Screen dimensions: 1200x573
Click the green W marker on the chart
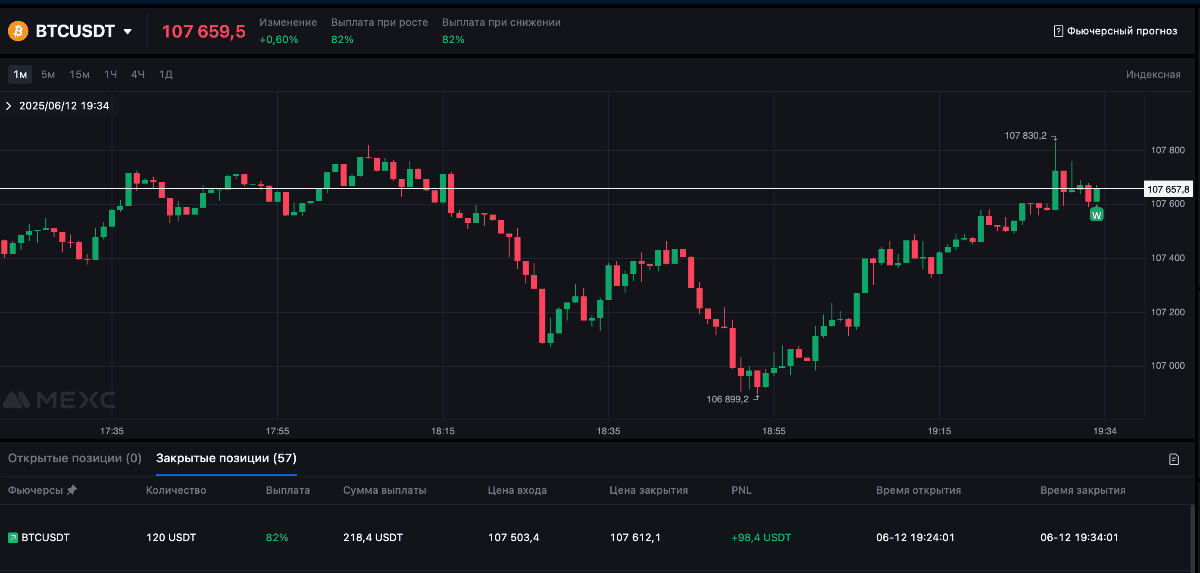tap(1097, 215)
